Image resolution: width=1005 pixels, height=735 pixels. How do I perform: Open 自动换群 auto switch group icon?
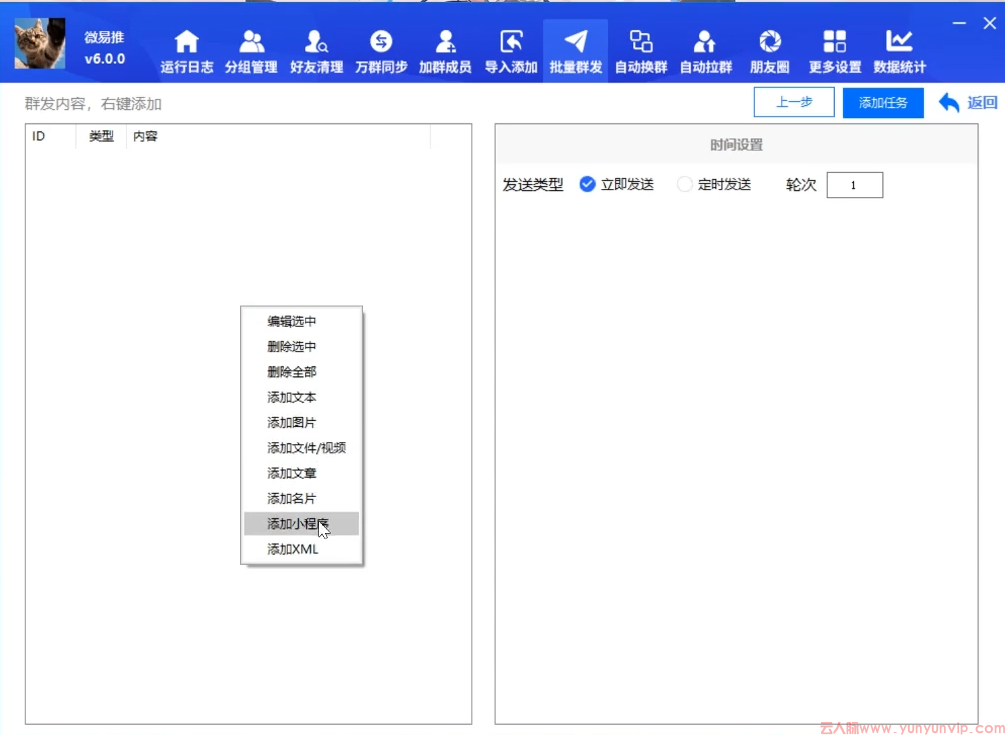641,42
